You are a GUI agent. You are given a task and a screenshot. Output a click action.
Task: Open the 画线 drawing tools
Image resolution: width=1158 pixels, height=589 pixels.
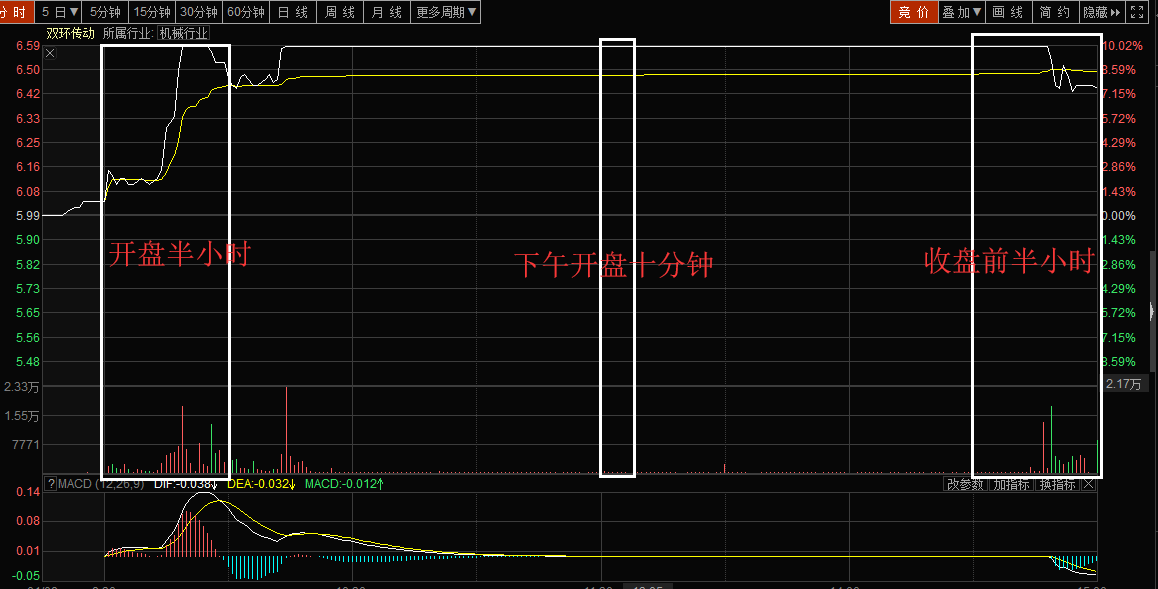point(1009,12)
